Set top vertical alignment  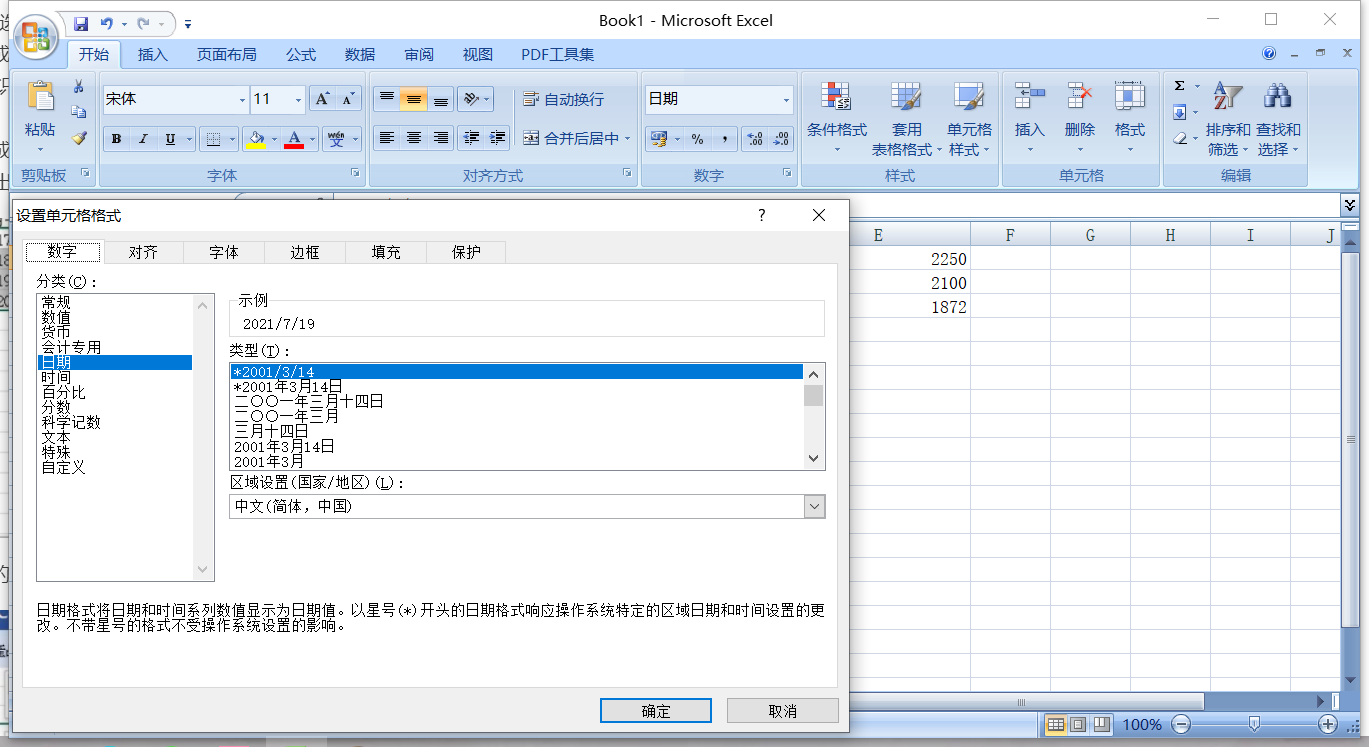pos(387,99)
